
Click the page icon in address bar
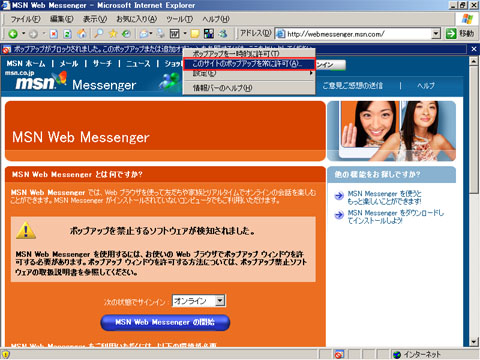[x=281, y=34]
